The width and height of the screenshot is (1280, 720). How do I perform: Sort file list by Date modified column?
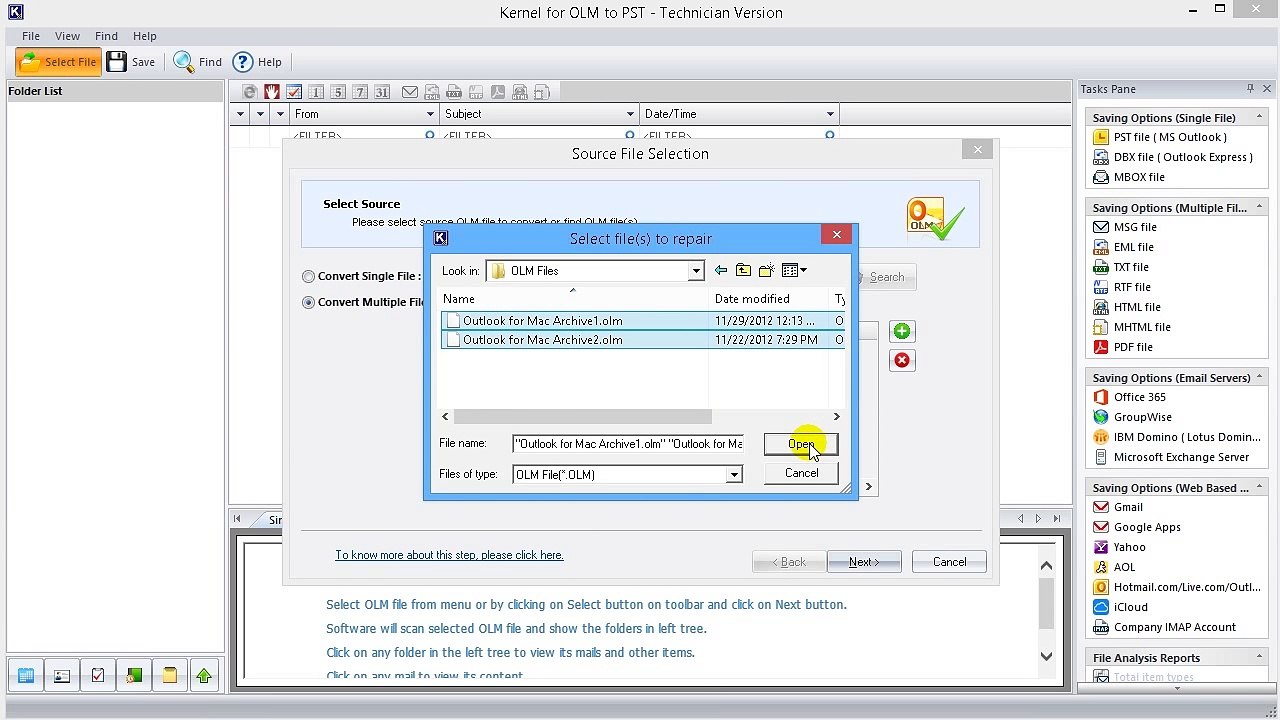click(x=752, y=299)
